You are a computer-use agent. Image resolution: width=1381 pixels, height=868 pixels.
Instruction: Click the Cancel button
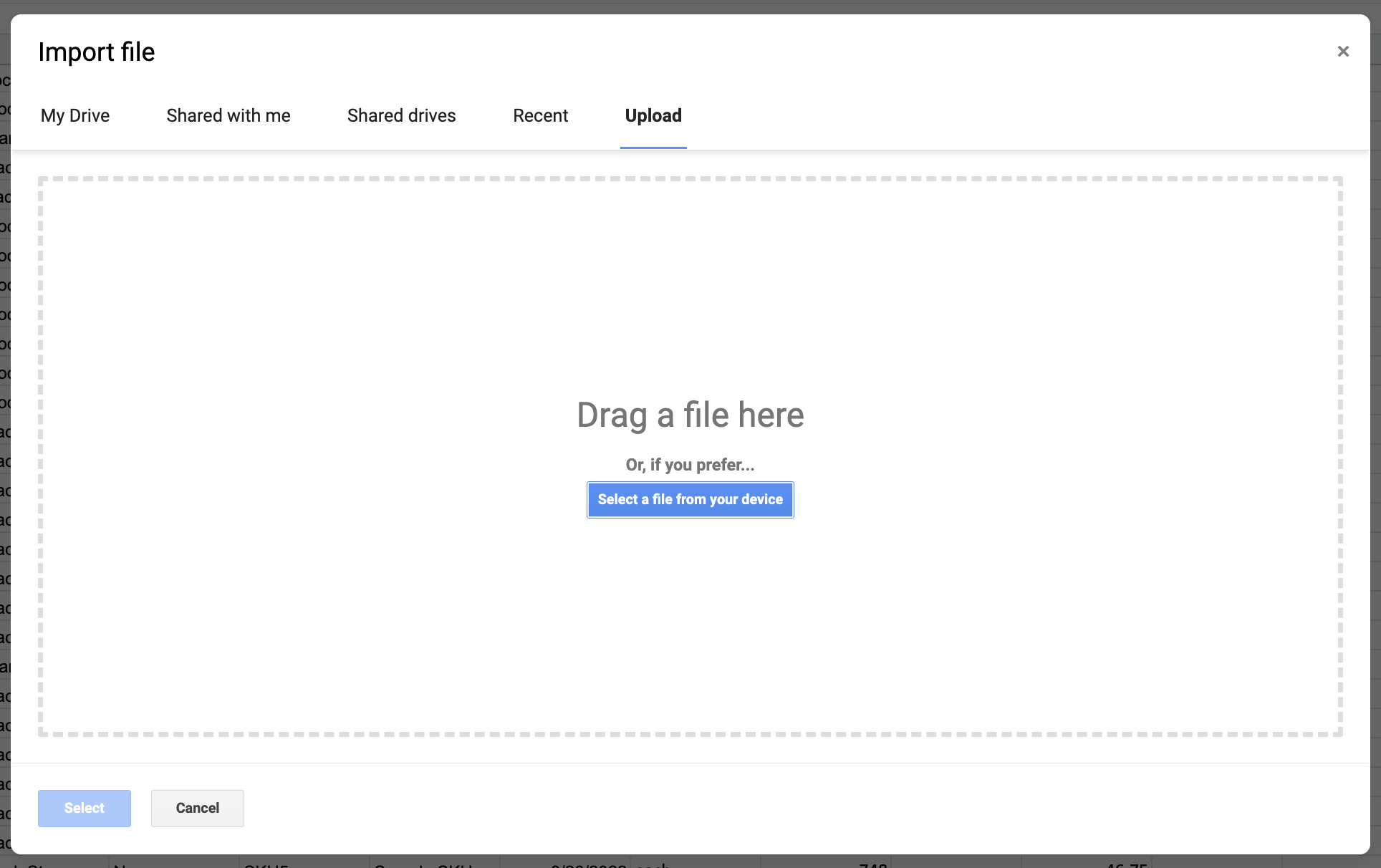(x=197, y=808)
